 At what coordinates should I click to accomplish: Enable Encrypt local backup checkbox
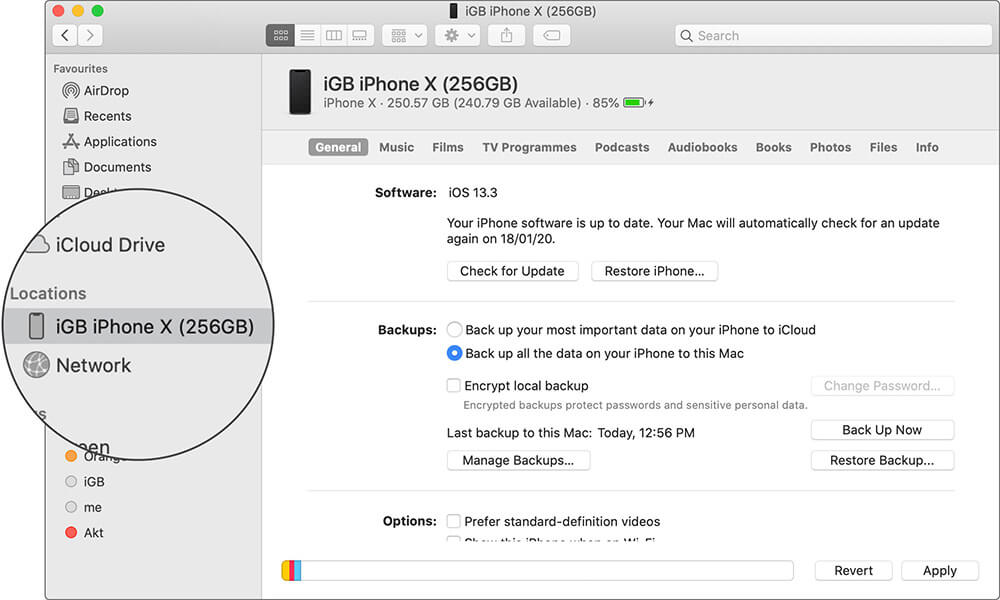coord(453,385)
